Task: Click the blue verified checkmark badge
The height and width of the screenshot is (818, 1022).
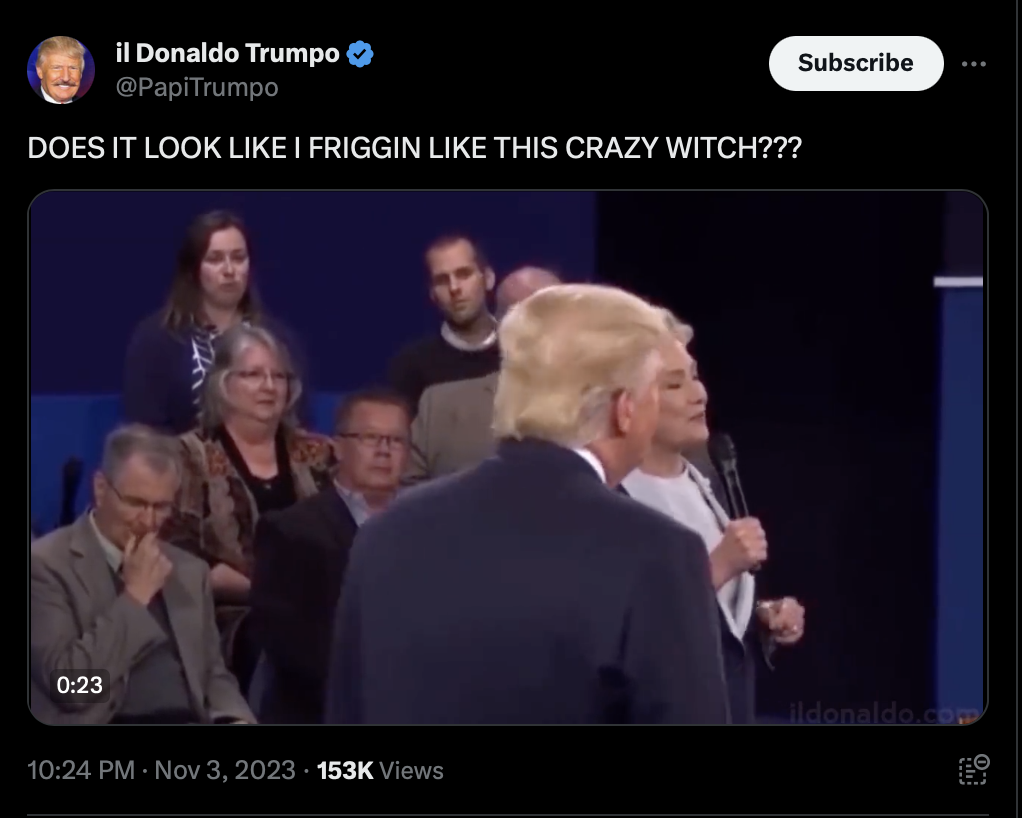Action: pos(360,53)
